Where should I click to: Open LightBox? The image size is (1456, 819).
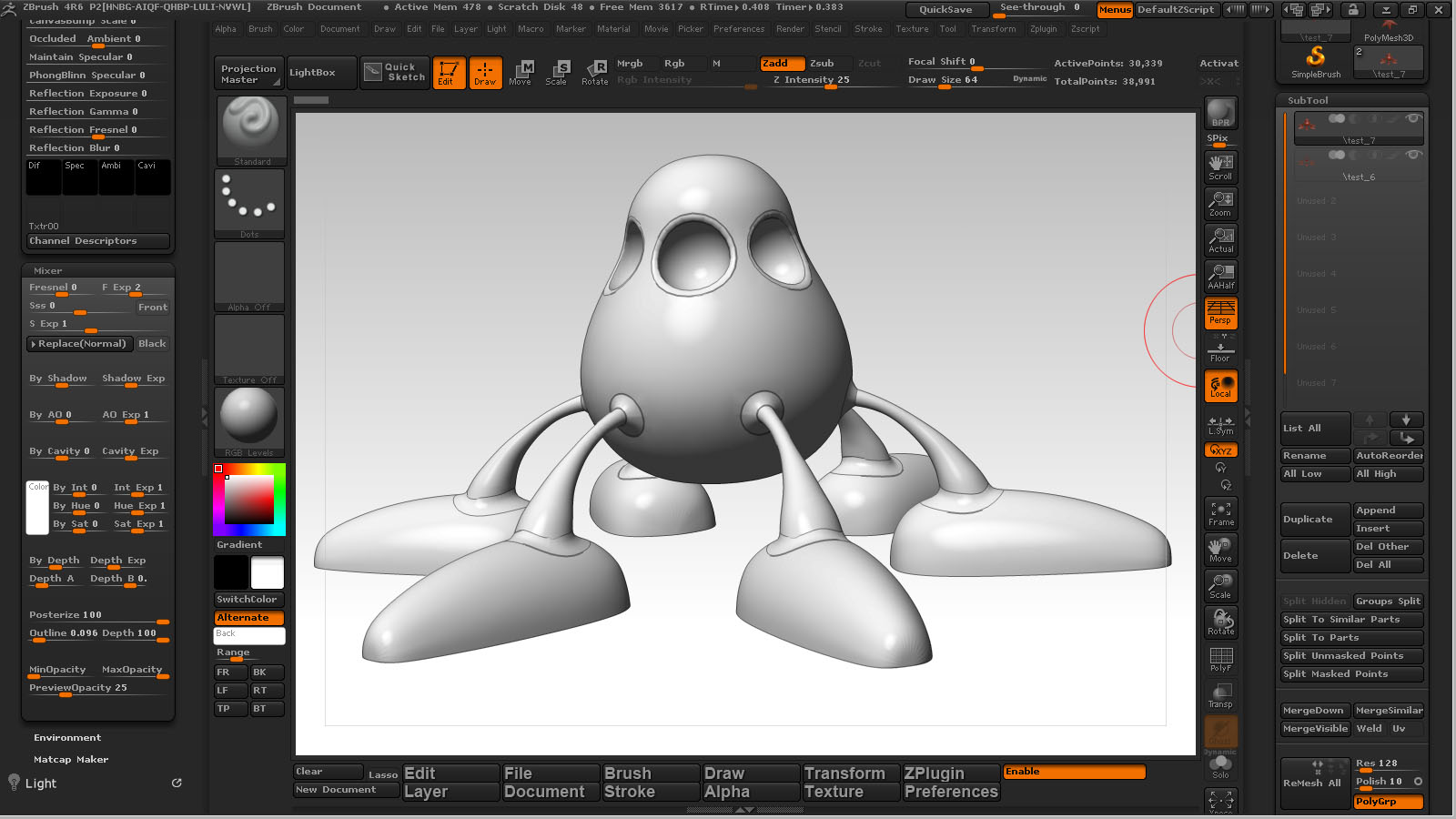(x=321, y=73)
